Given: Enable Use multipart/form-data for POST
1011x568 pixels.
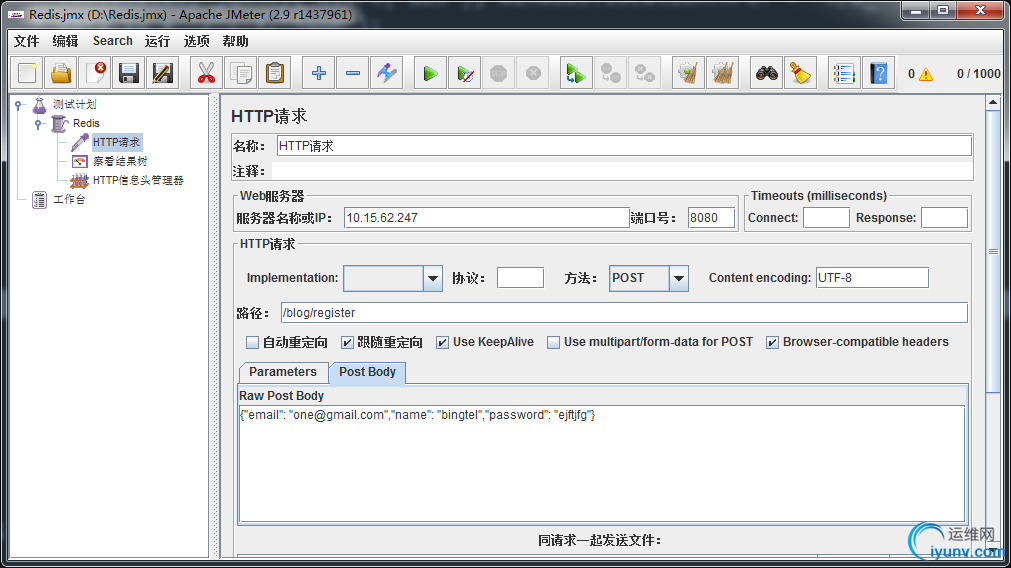Looking at the screenshot, I should 553,342.
